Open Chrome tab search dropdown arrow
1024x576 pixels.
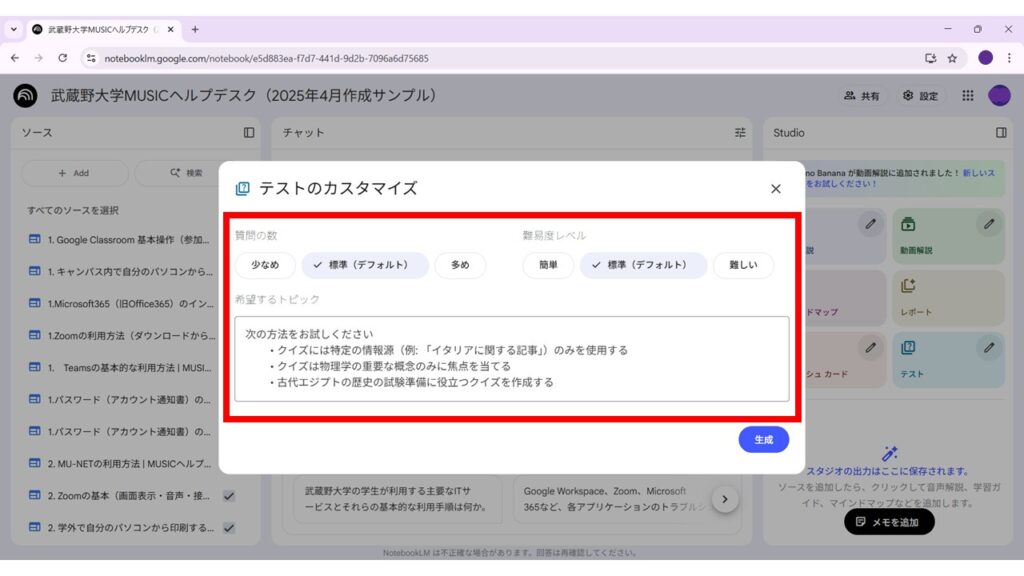tap(14, 29)
